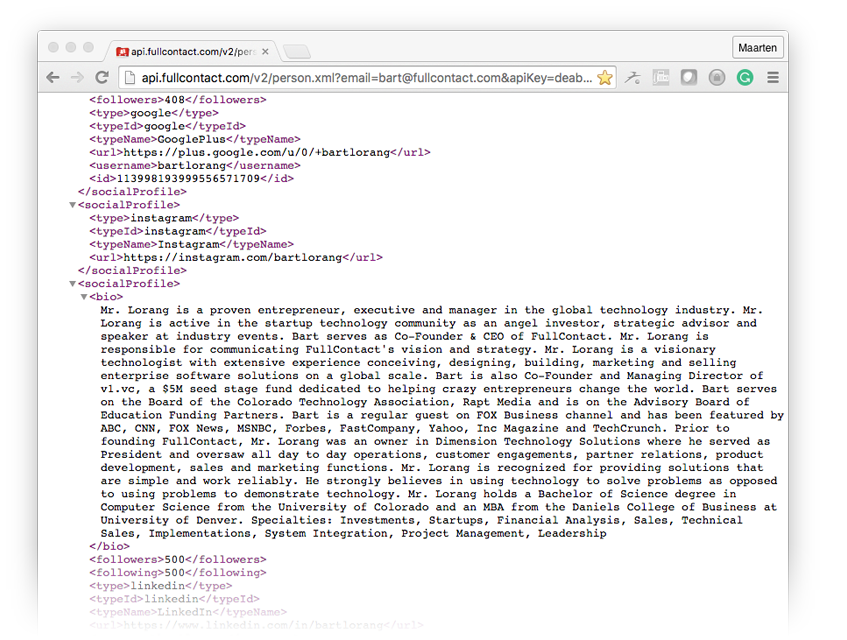Go back to the previous page
This screenshot has width=847, height=640.
click(x=53, y=78)
